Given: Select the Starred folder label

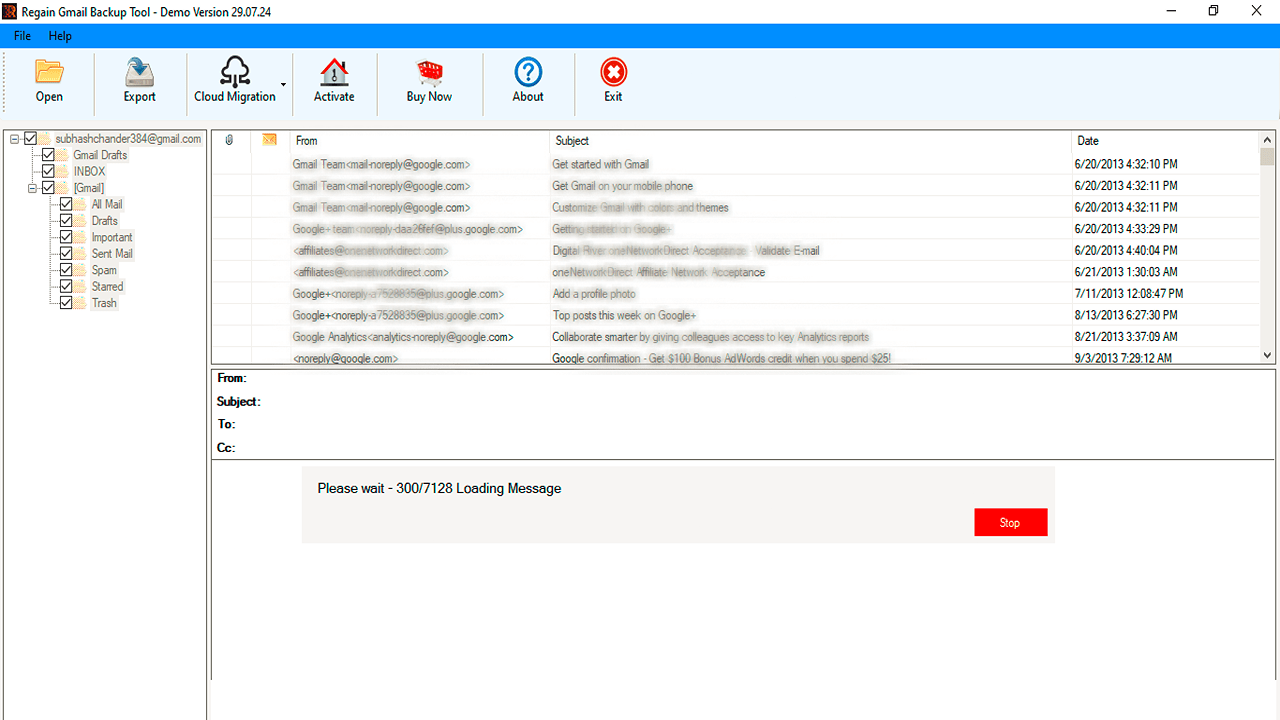Looking at the screenshot, I should click(107, 286).
